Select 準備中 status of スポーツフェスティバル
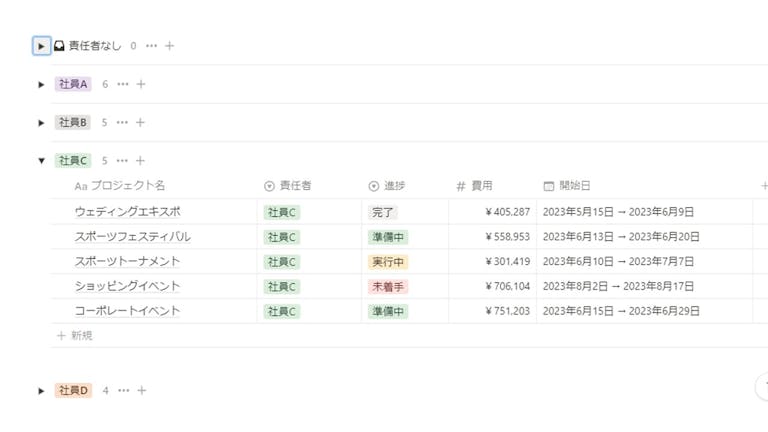Viewport: 768px width, 432px height. 388,237
